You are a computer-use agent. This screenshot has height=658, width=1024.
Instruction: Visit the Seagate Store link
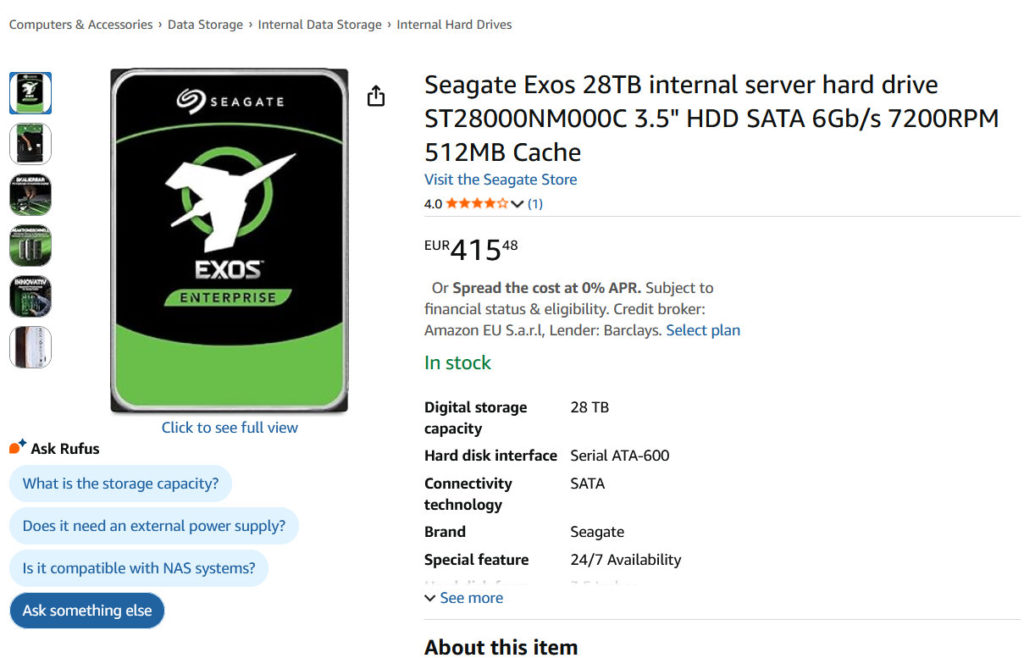click(500, 180)
